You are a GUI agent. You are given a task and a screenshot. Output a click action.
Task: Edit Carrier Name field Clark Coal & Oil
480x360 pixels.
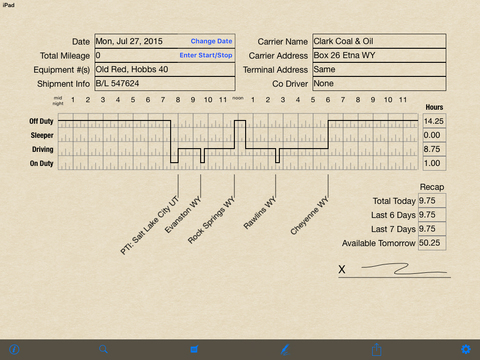pyautogui.click(x=379, y=41)
